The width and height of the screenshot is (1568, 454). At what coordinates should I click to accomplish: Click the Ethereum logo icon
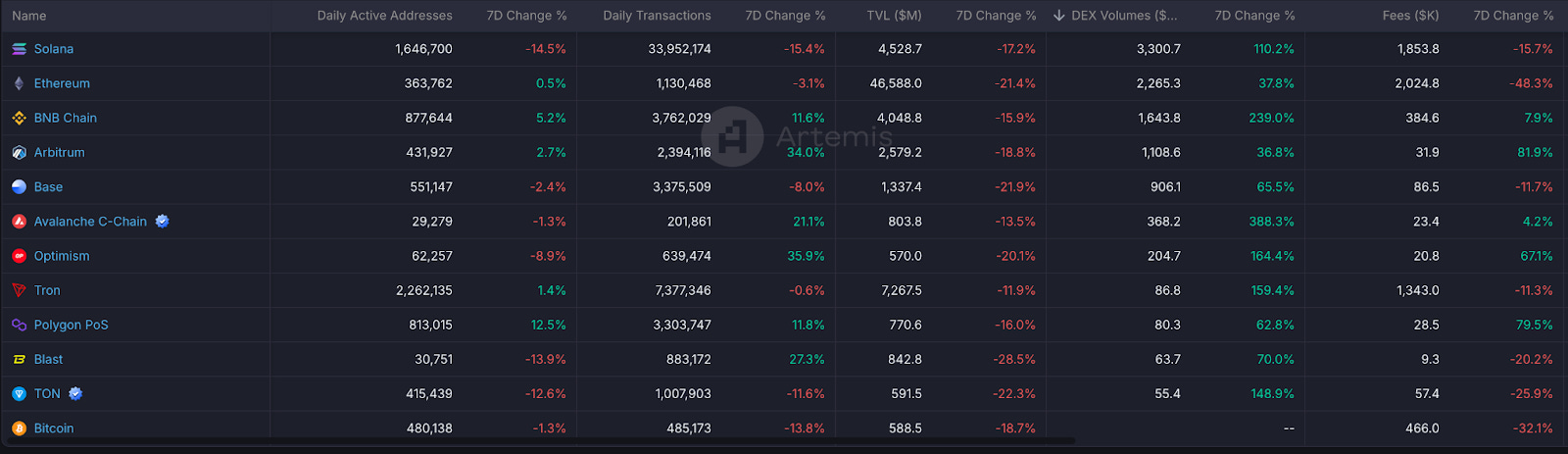pos(19,83)
